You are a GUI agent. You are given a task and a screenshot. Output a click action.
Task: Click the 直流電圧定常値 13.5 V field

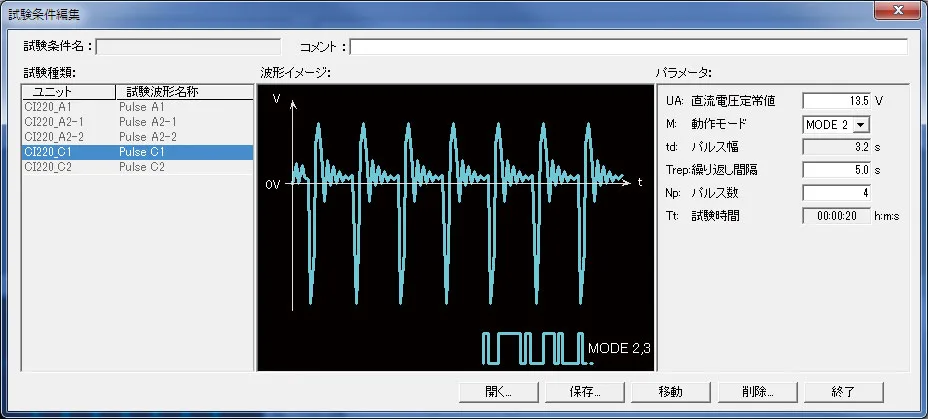tap(837, 101)
